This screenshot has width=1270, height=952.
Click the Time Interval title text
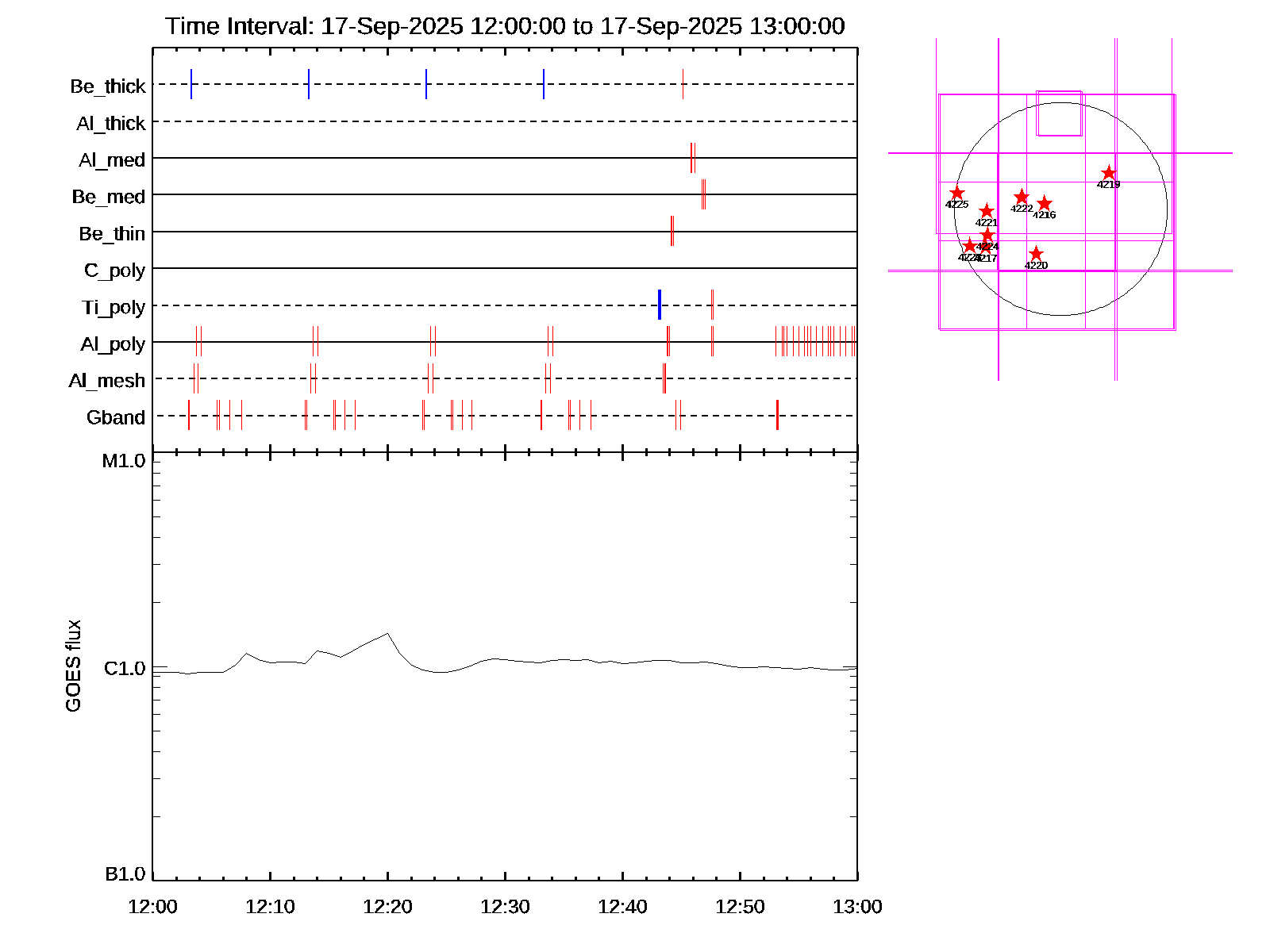(505, 26)
